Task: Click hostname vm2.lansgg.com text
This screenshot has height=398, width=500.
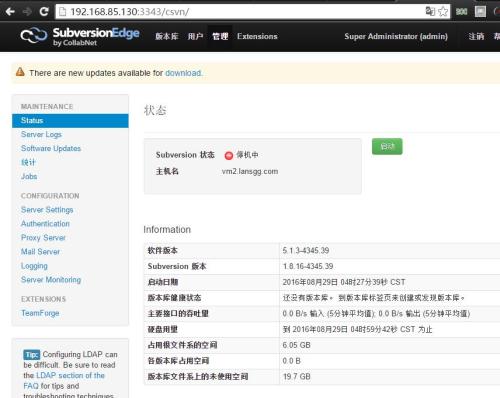Action: (x=250, y=172)
